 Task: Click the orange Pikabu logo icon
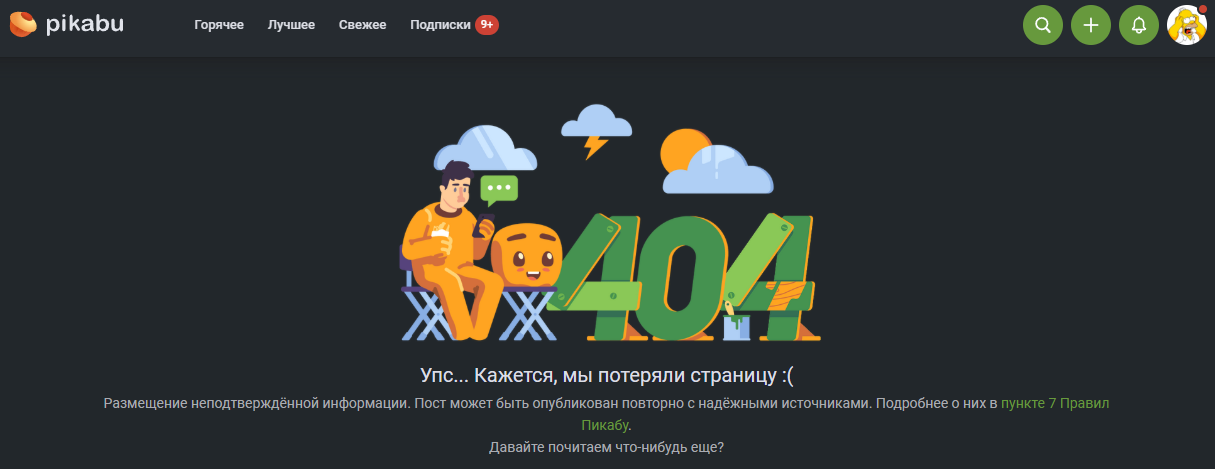pos(24,24)
